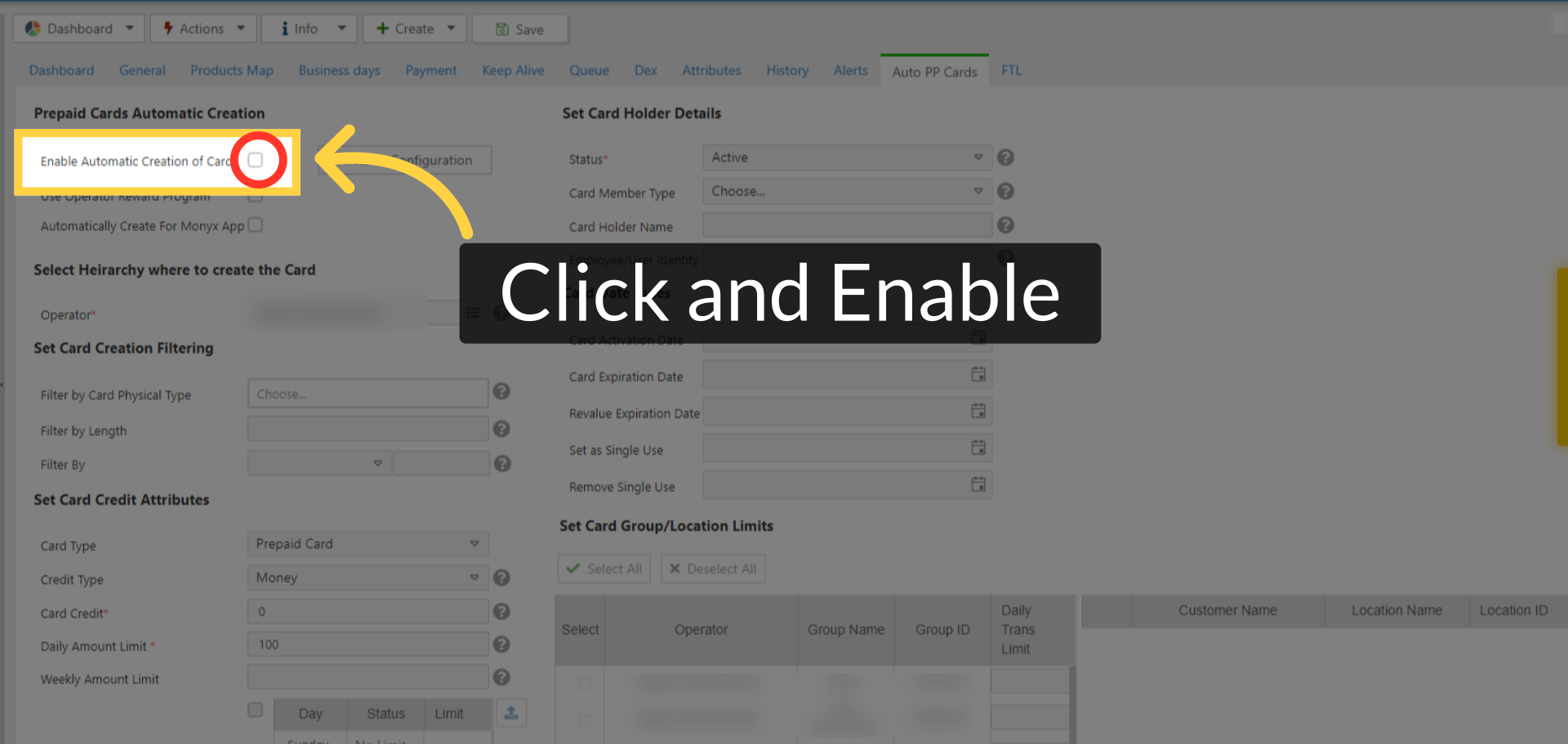
Task: Click the Customer Name column header
Action: [1227, 610]
